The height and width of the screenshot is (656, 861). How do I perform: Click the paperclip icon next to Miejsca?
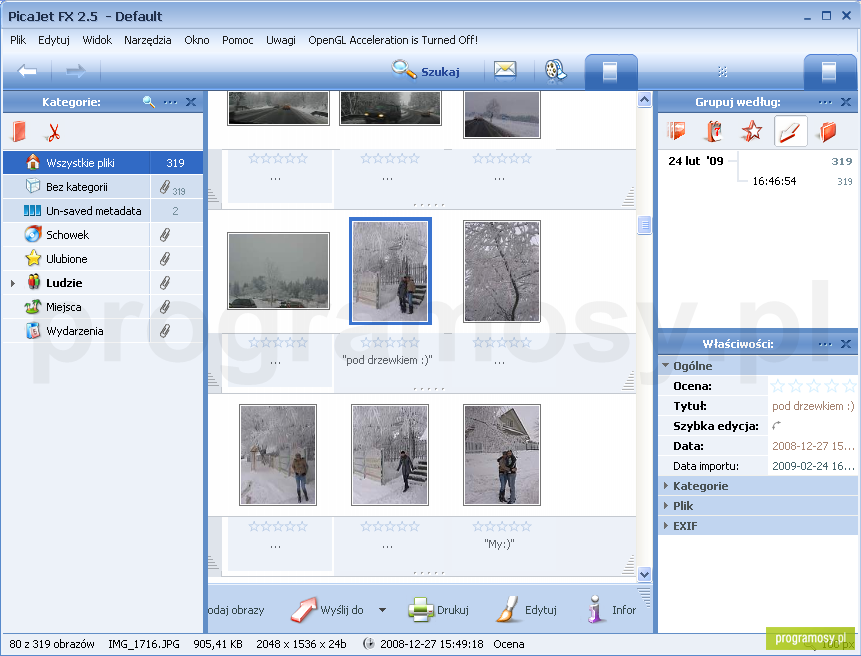click(x=164, y=307)
